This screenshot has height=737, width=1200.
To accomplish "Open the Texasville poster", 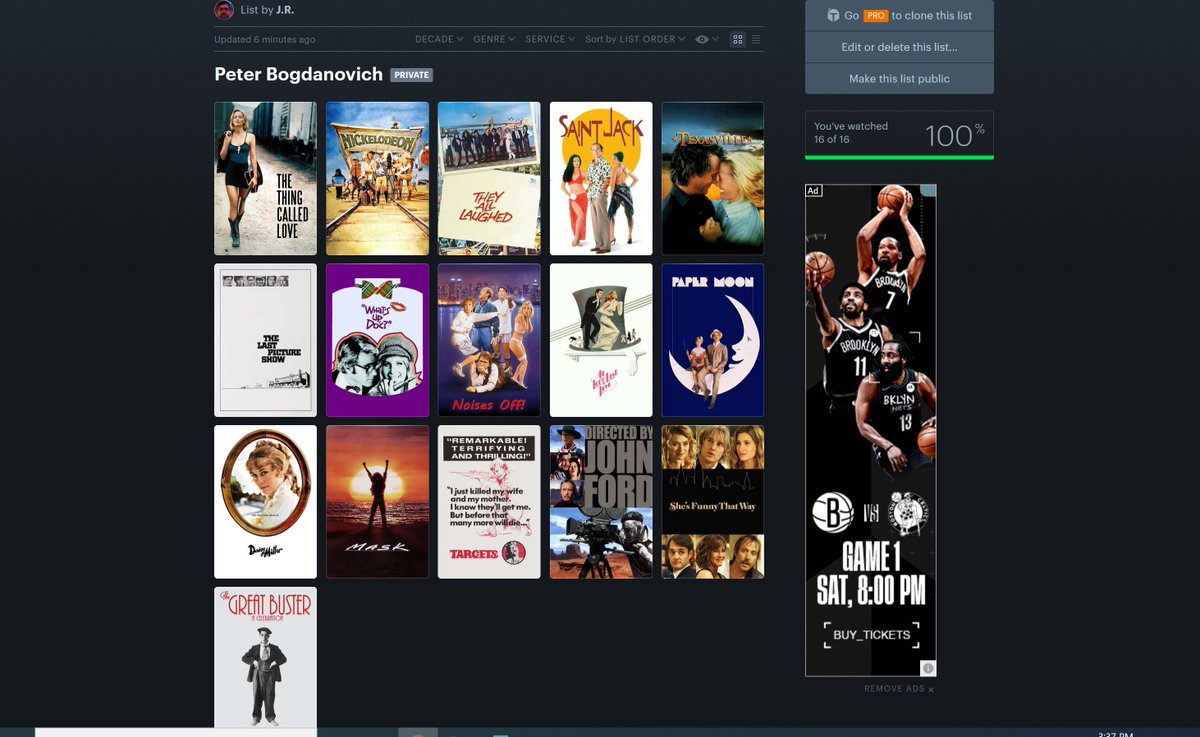I will 713,178.
